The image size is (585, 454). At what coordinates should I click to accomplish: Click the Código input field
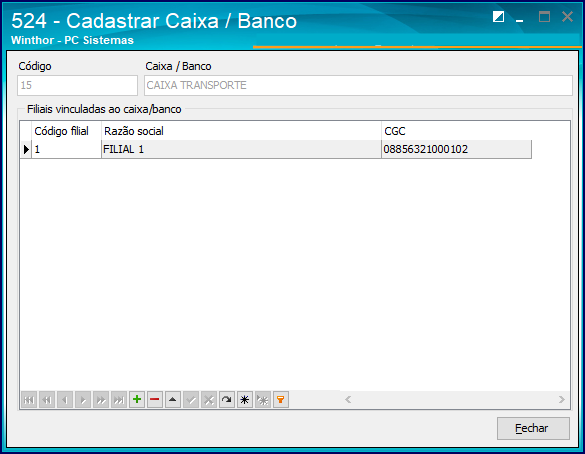pyautogui.click(x=78, y=85)
